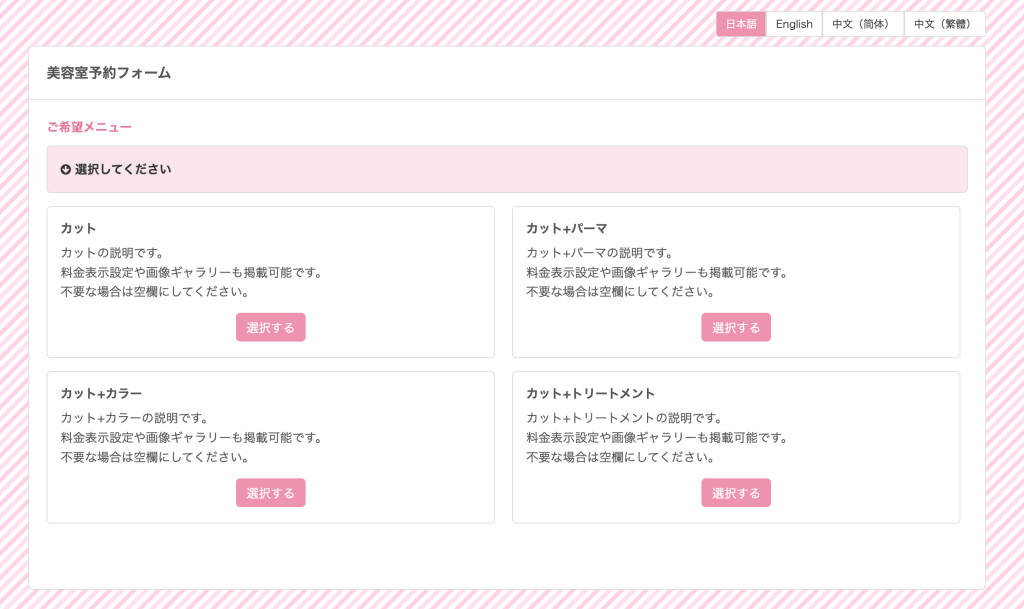Click the ご希望メニュー section label
The width and height of the screenshot is (1024, 609).
pyautogui.click(x=89, y=127)
